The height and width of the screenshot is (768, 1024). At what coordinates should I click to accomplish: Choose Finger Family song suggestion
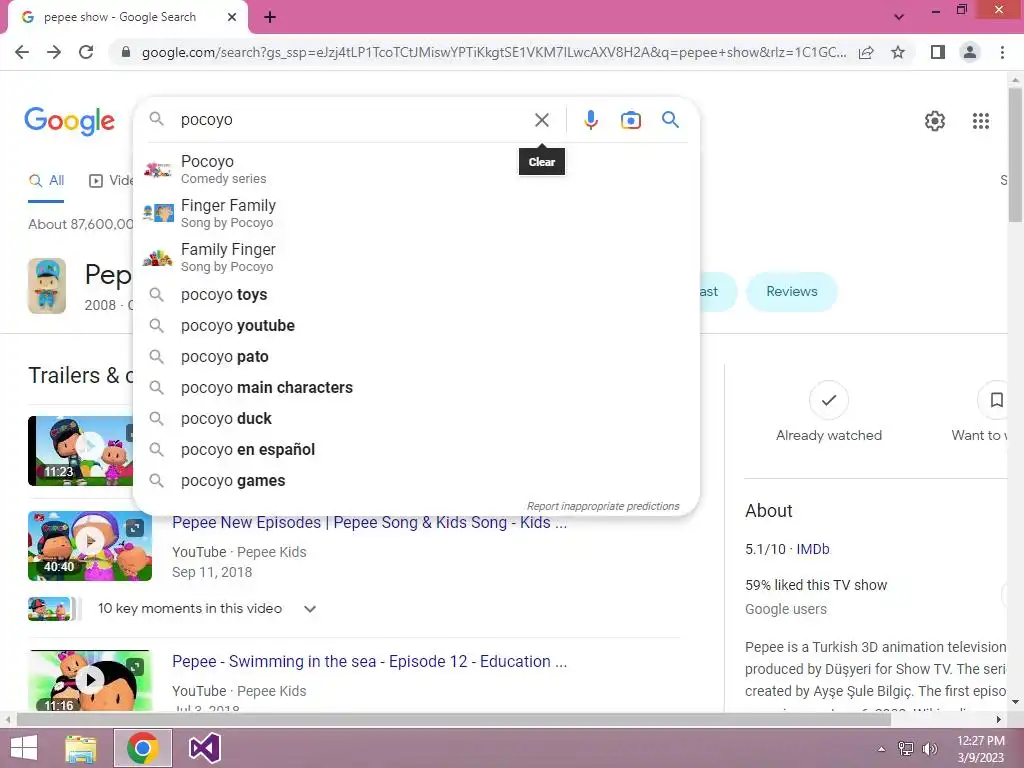tap(416, 213)
